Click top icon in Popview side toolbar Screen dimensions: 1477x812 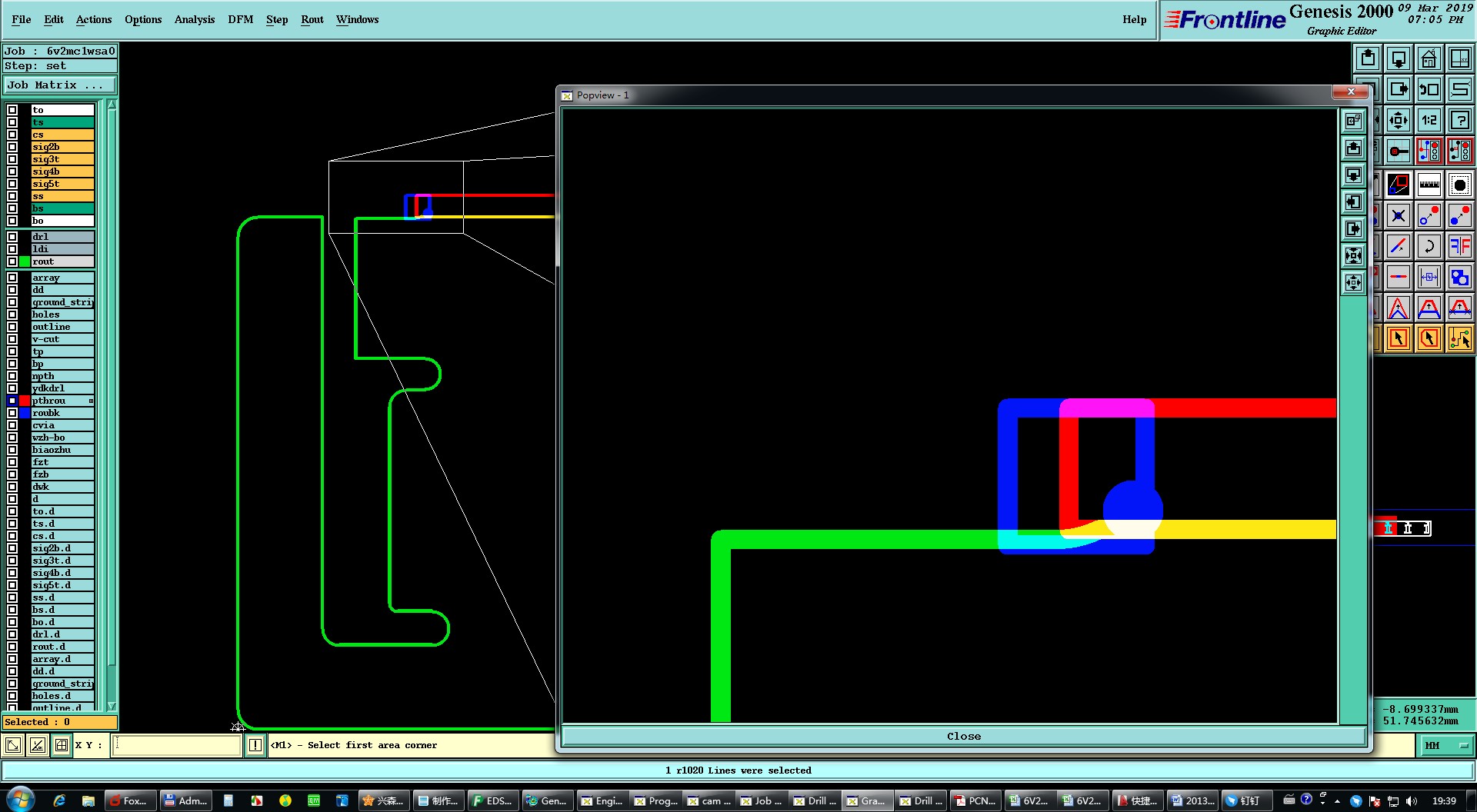click(x=1354, y=121)
